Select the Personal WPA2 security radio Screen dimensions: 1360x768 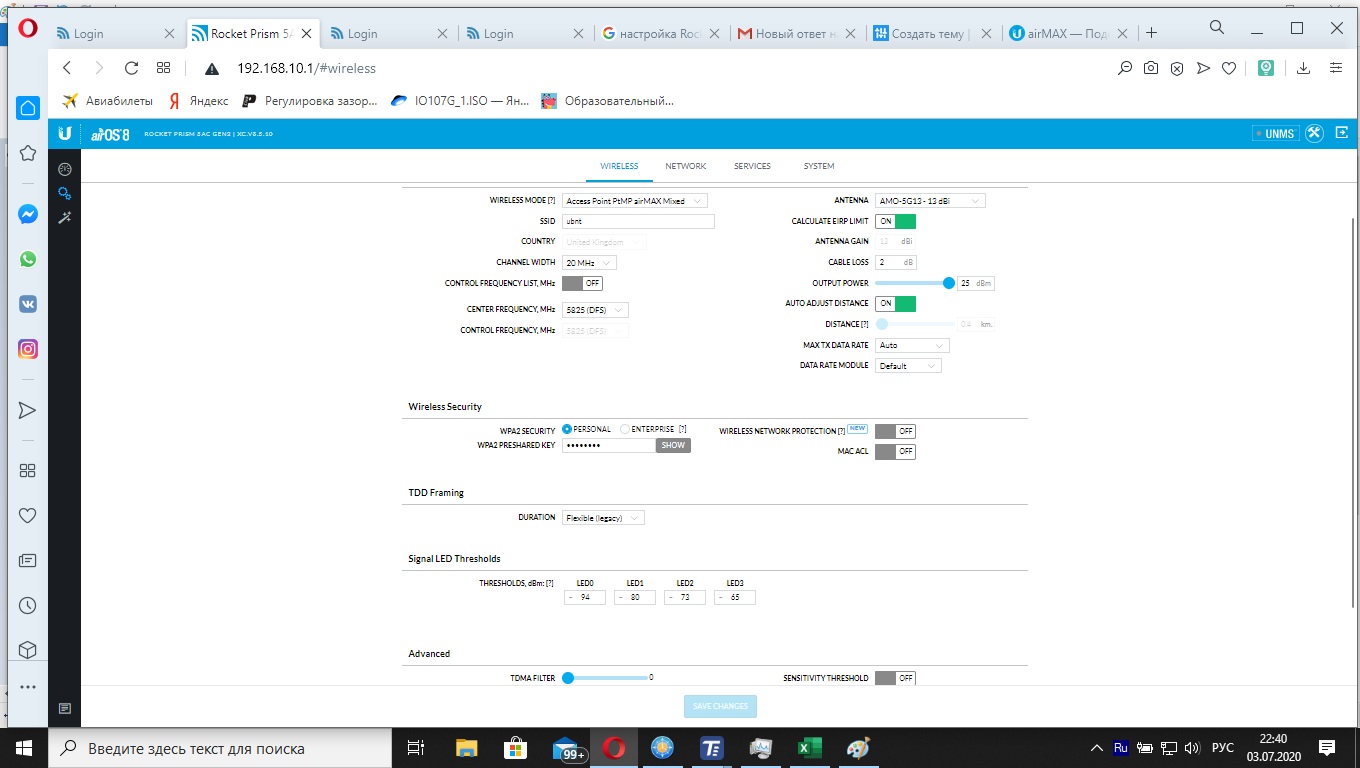tap(567, 429)
